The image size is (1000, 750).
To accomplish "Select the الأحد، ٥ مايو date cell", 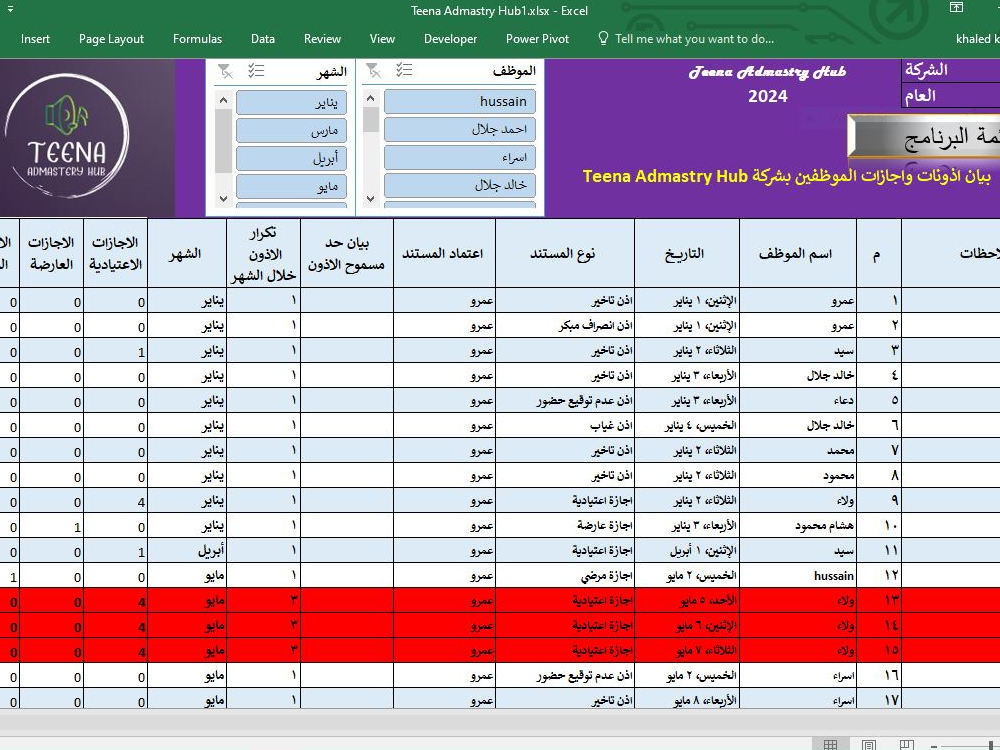I will 687,601.
